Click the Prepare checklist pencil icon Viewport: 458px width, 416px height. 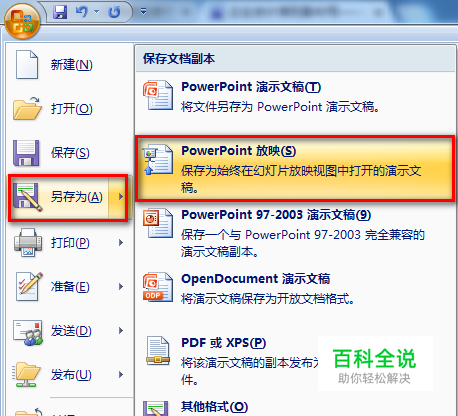pos(29,287)
